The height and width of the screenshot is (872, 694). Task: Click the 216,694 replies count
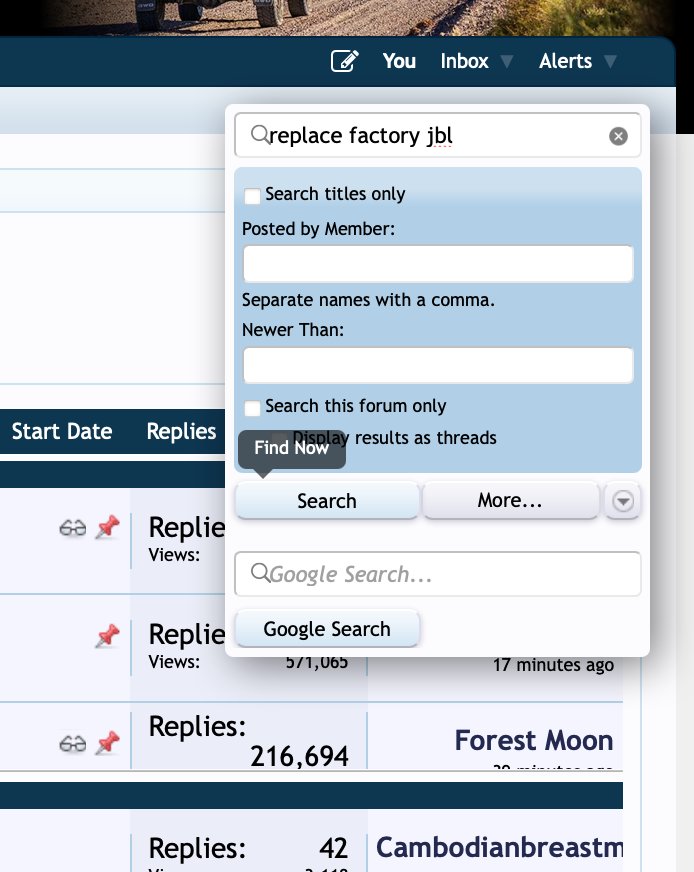[x=299, y=756]
